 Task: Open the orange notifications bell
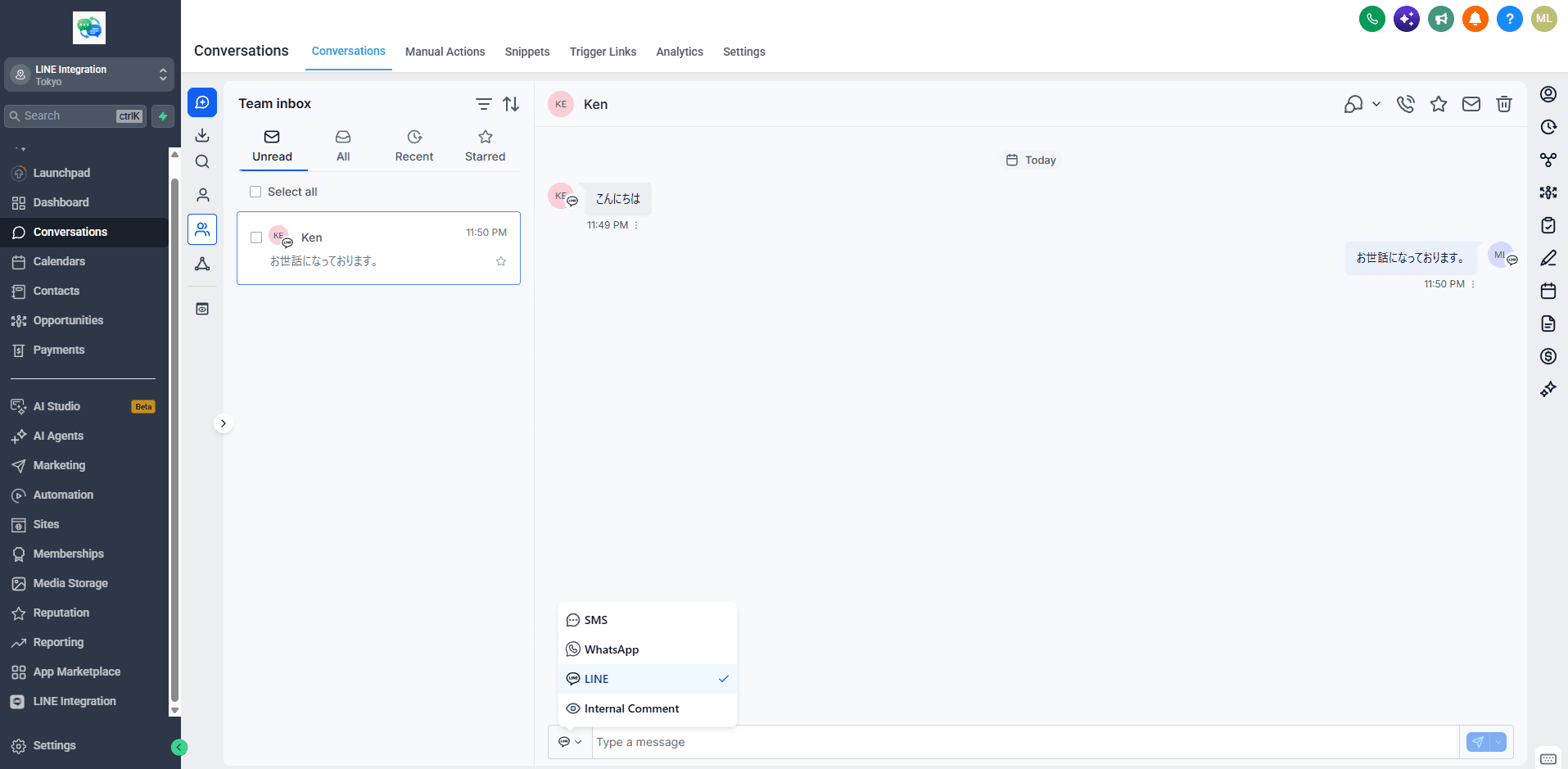coord(1475,19)
